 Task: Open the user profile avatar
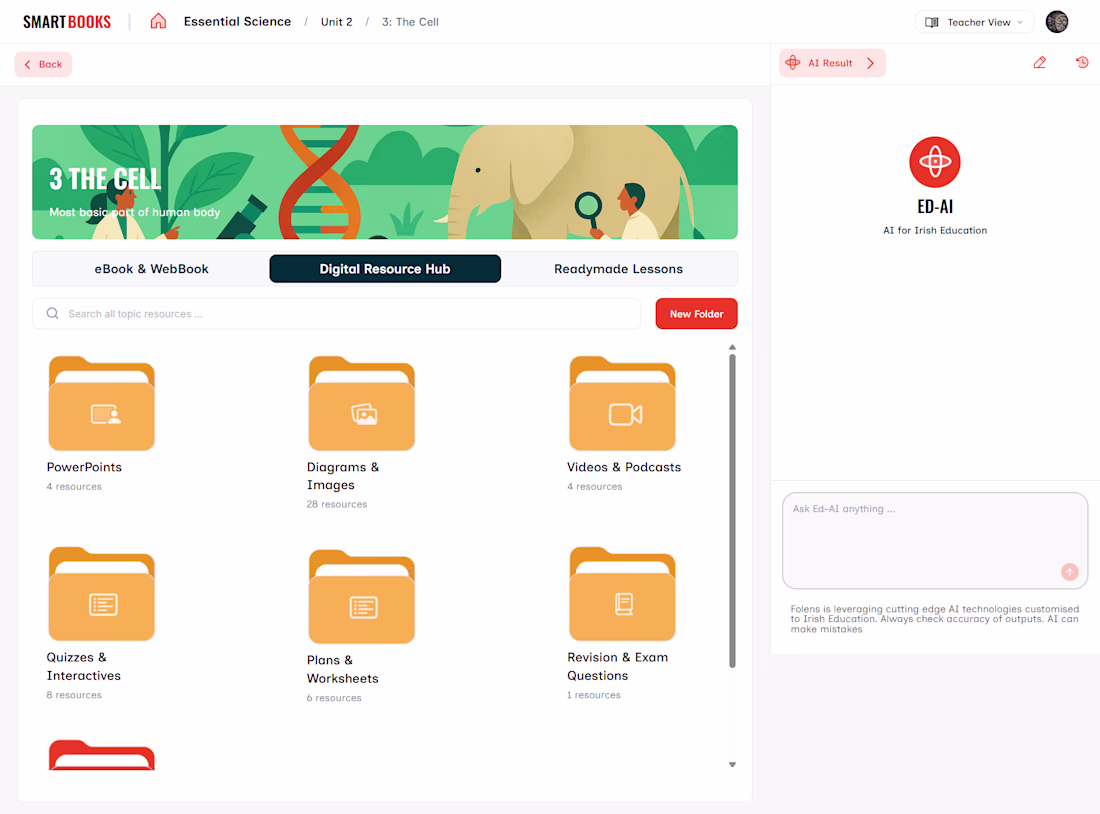point(1057,22)
